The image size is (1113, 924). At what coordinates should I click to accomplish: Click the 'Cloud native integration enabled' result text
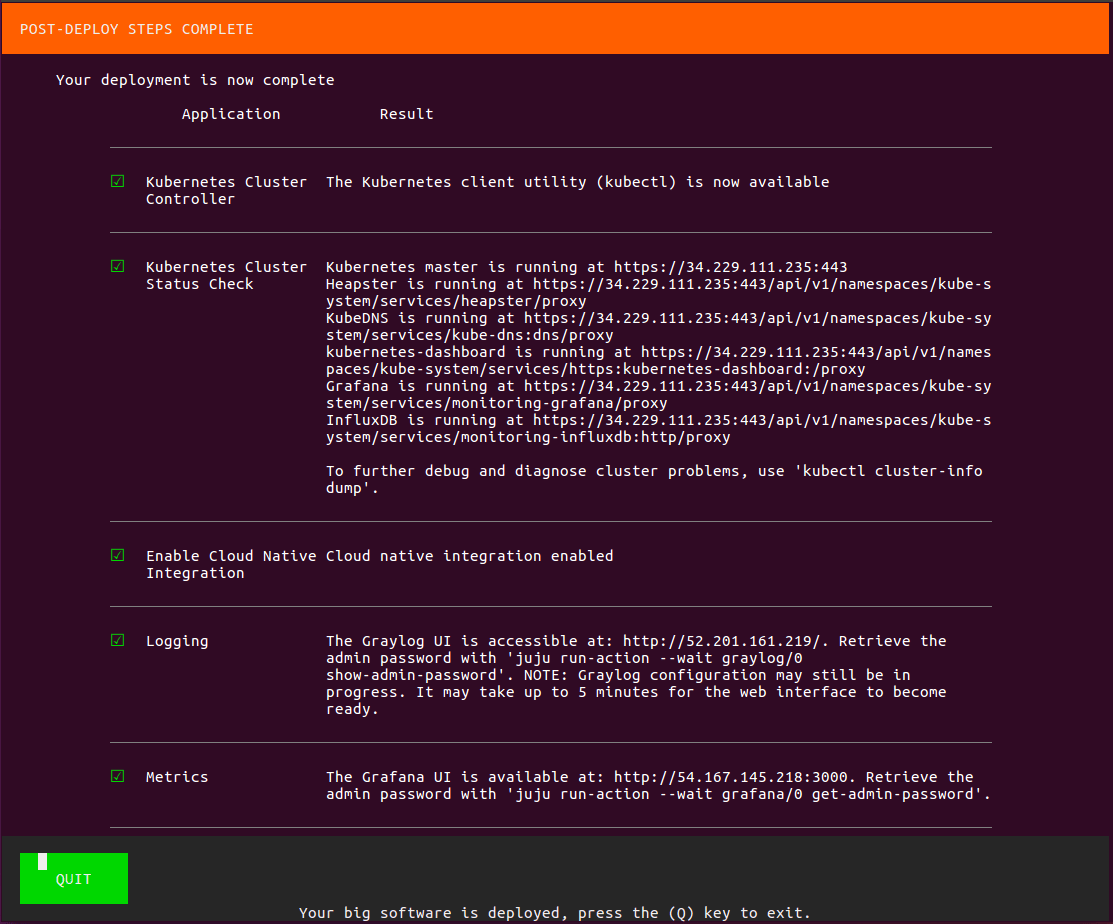tap(469, 556)
